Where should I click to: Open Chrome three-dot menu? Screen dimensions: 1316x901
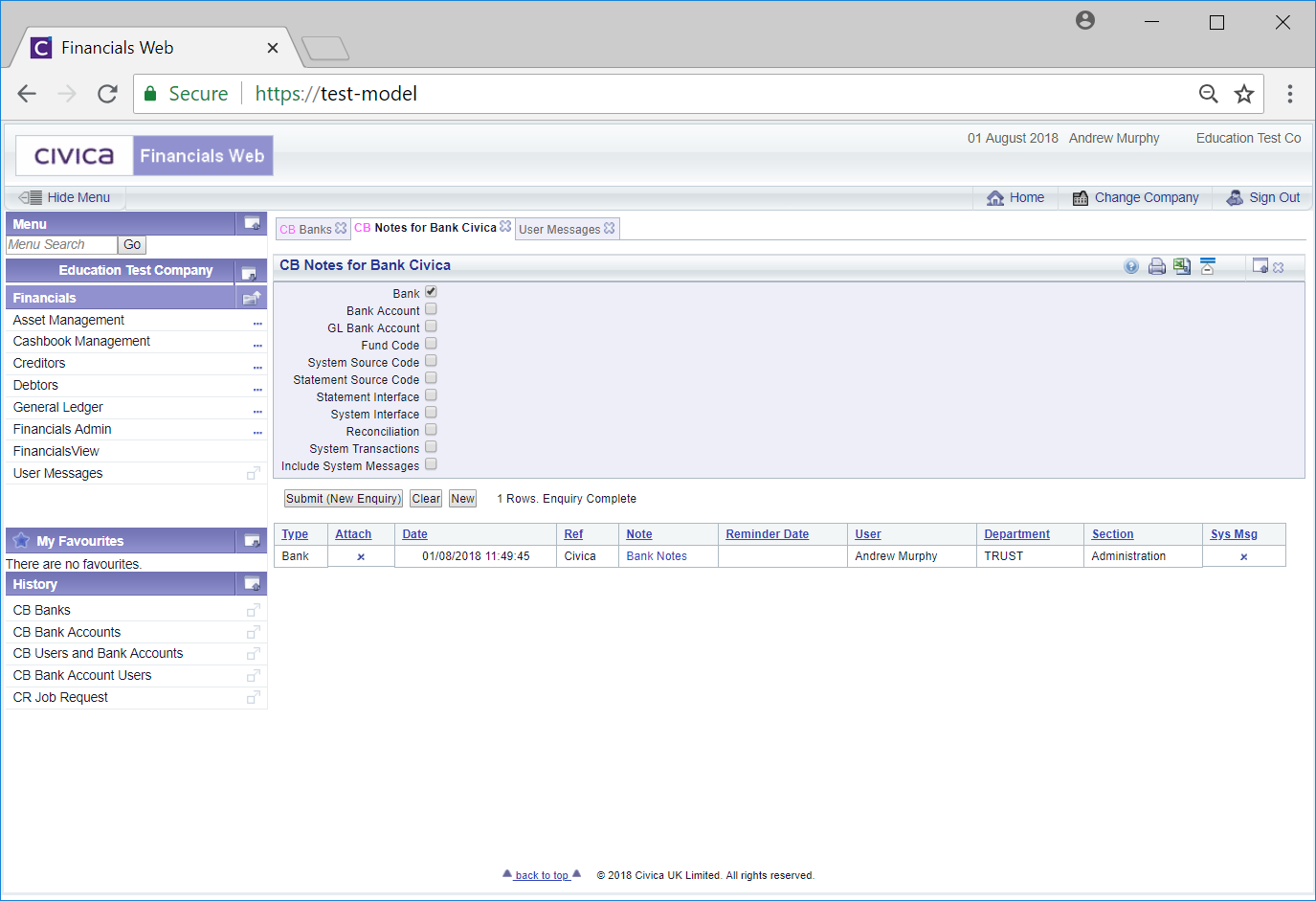(1290, 94)
